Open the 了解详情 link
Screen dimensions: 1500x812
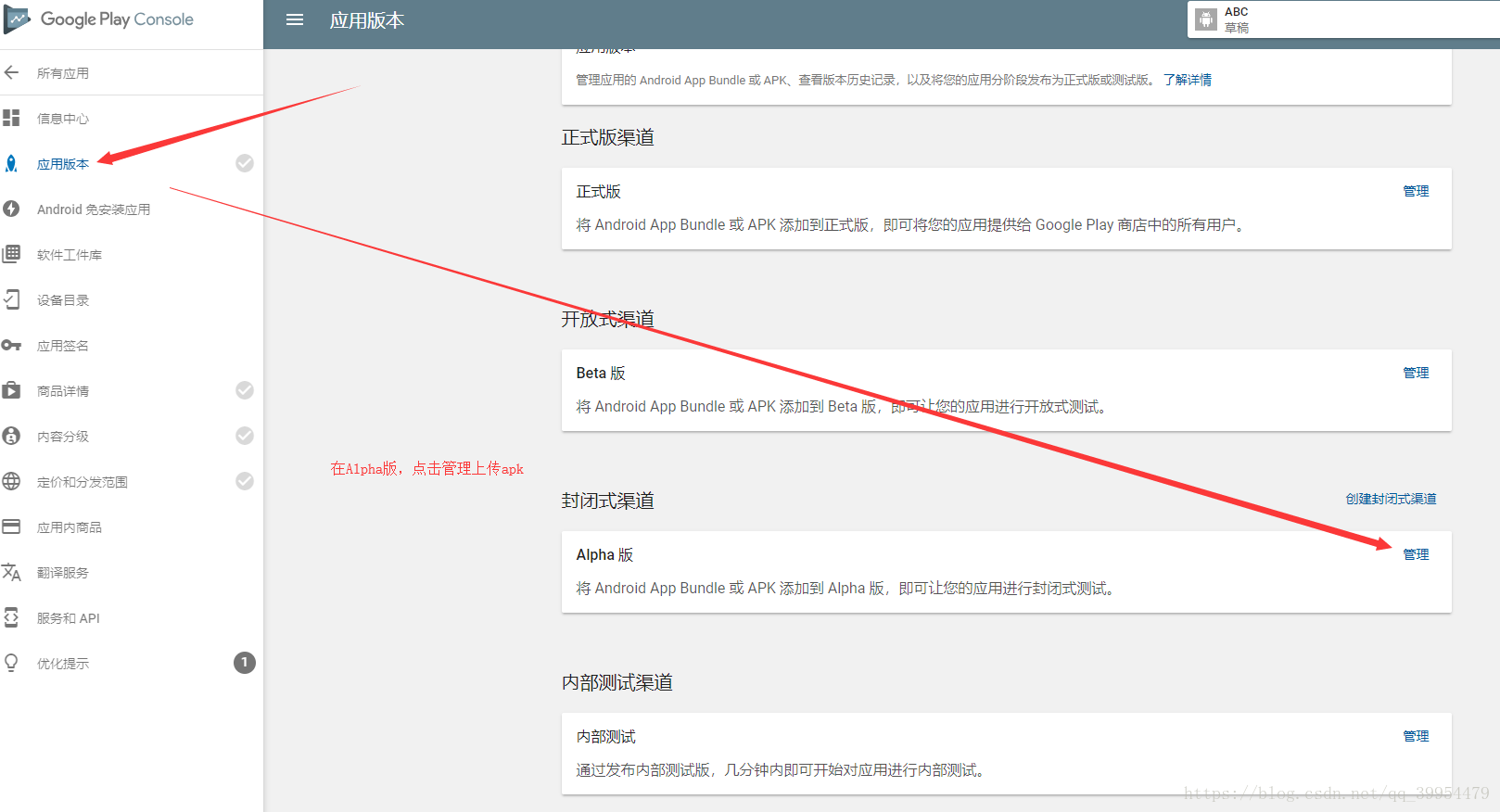click(x=1188, y=80)
